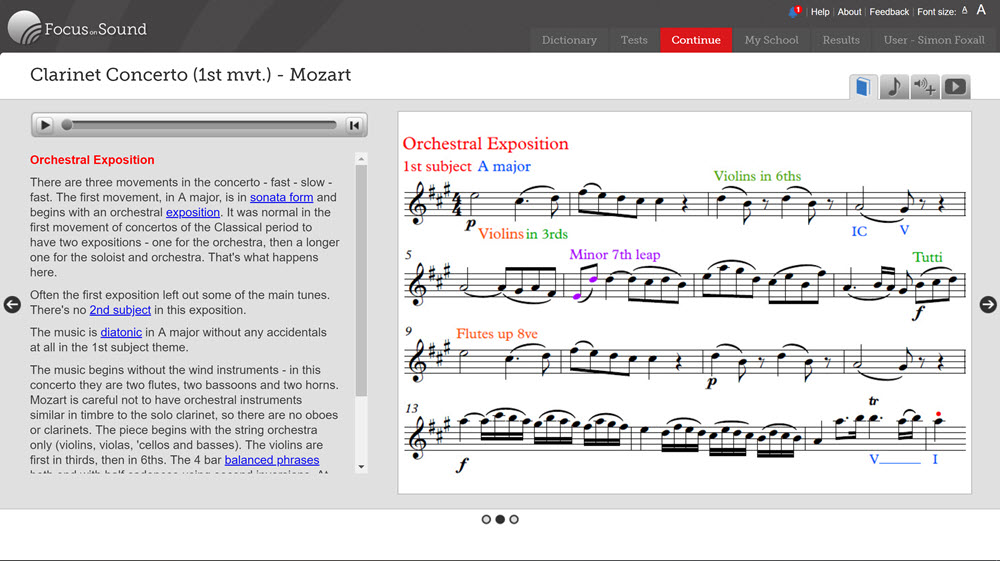Open the balanced phrases link
This screenshot has height=561, width=1000.
pyautogui.click(x=272, y=460)
